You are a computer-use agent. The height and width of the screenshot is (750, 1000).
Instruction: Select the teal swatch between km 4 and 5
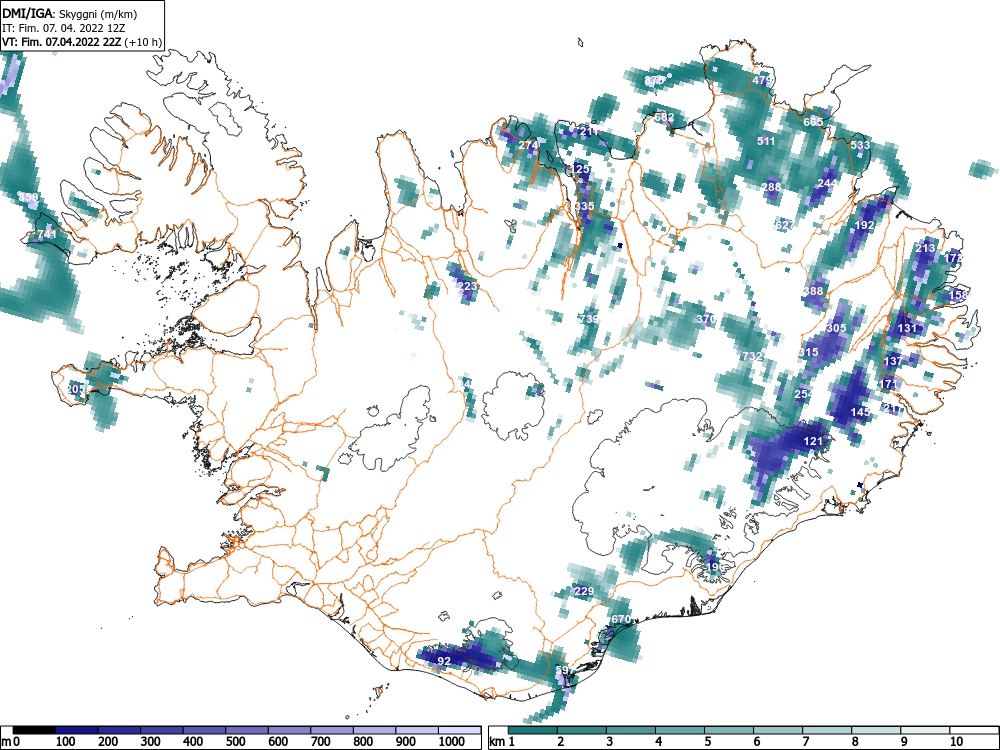coord(680,730)
